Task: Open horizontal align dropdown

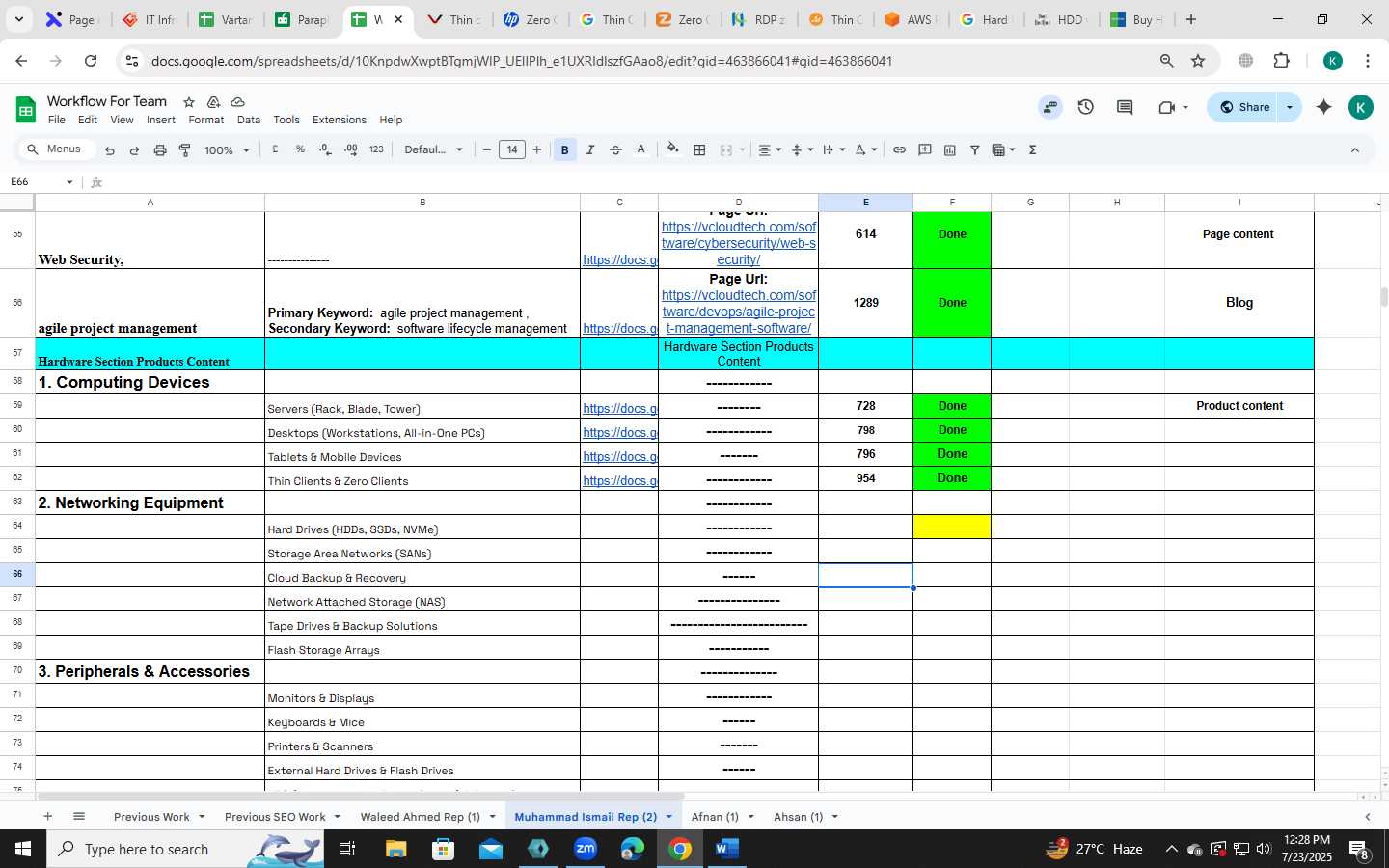Action: tap(769, 149)
